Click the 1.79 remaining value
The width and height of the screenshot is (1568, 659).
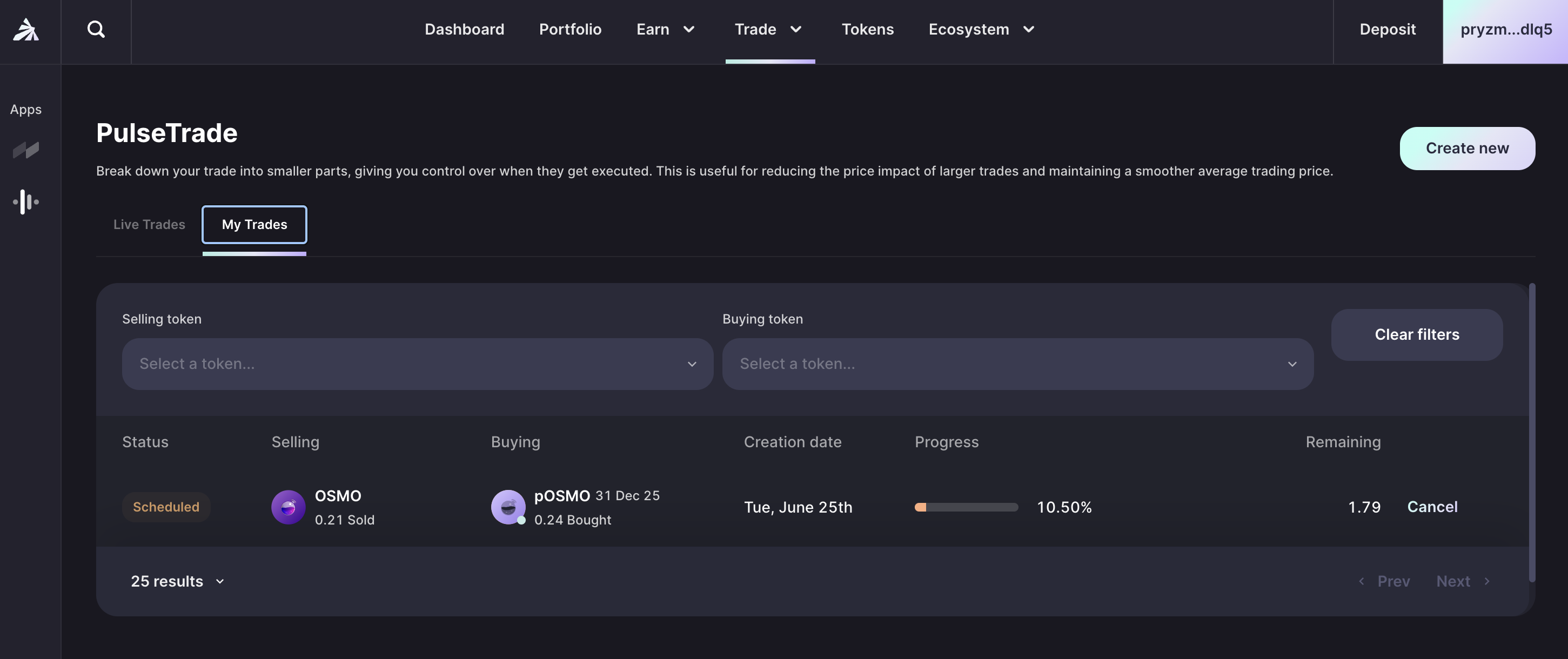pos(1364,507)
